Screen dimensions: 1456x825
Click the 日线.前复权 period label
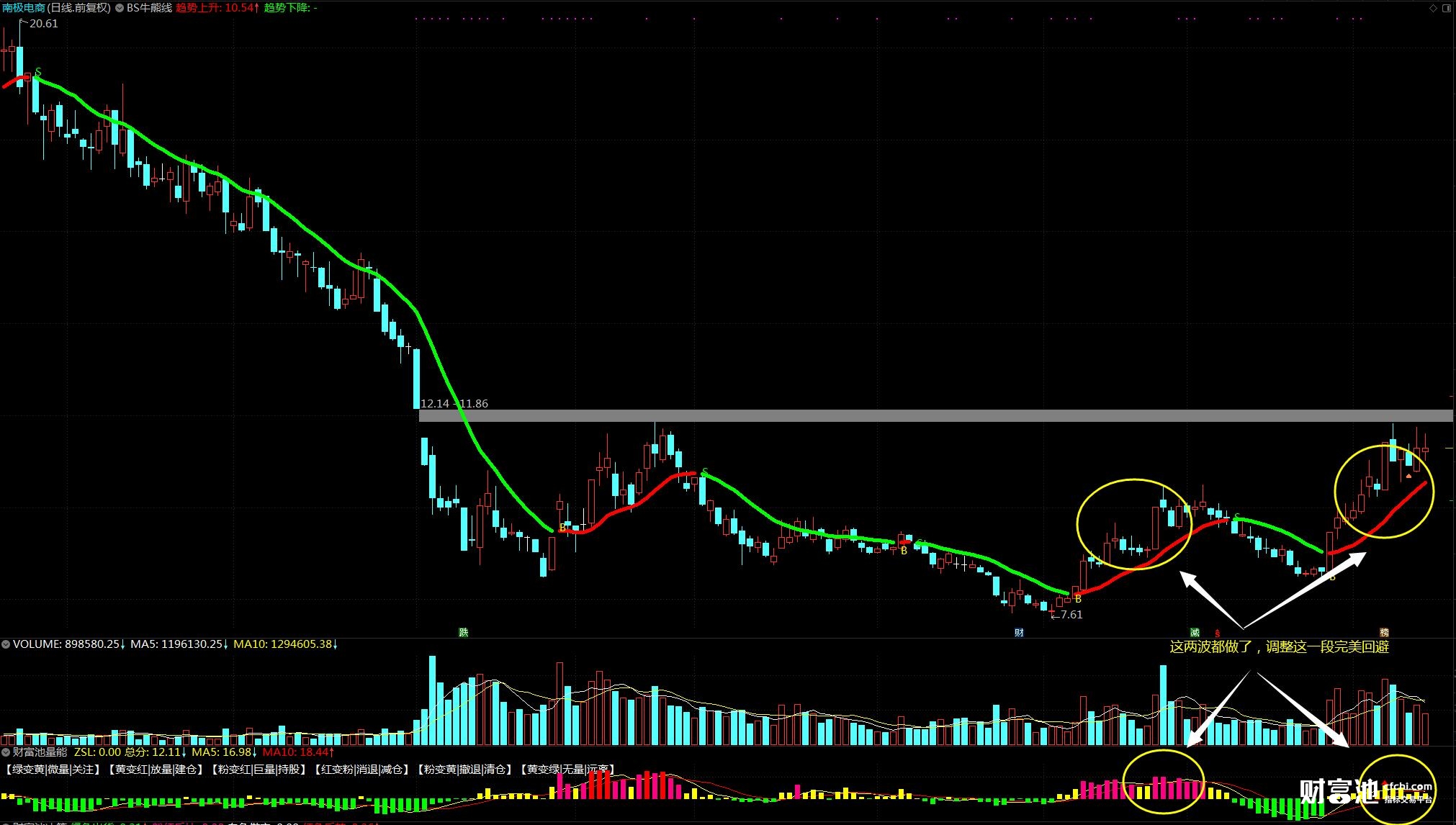[x=79, y=8]
